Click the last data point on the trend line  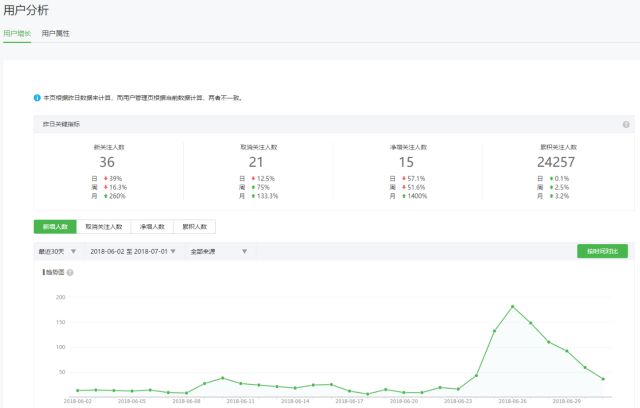click(603, 379)
